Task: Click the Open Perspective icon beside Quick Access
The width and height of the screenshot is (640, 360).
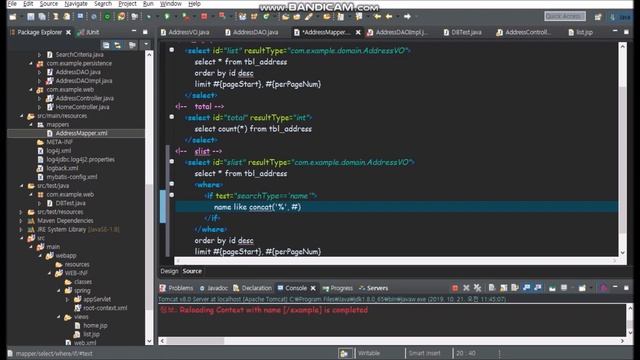Action: click(x=598, y=17)
